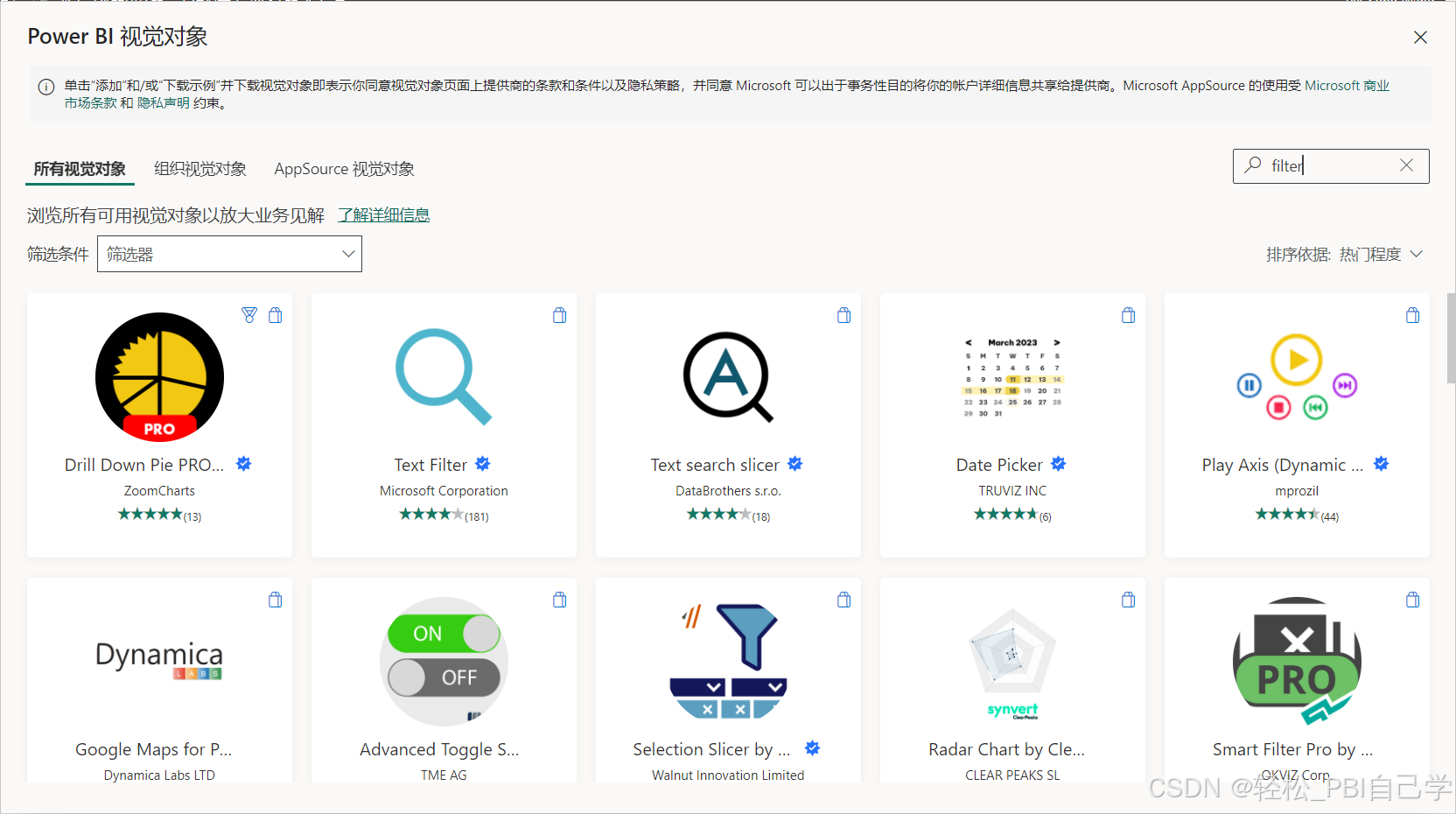Viewport: 1456px width, 814px height.
Task: Click the shopping bag icon on Google Maps card
Action: pos(276,600)
